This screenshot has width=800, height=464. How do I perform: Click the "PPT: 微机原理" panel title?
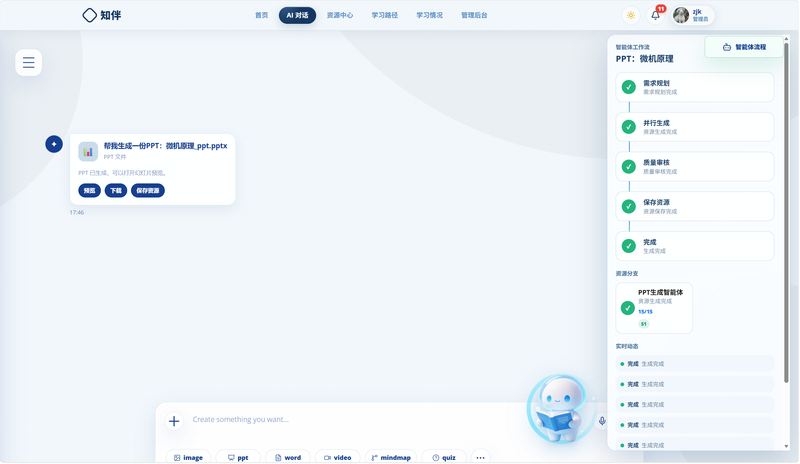click(x=644, y=59)
